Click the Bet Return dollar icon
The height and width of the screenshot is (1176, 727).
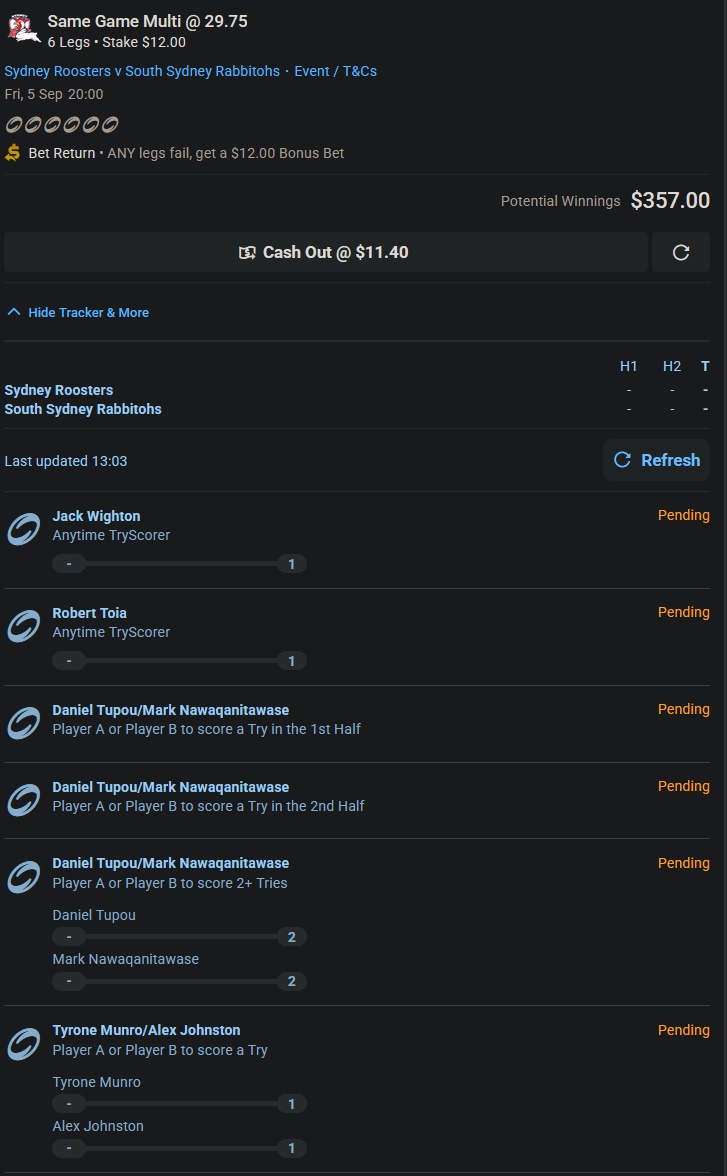[x=13, y=153]
